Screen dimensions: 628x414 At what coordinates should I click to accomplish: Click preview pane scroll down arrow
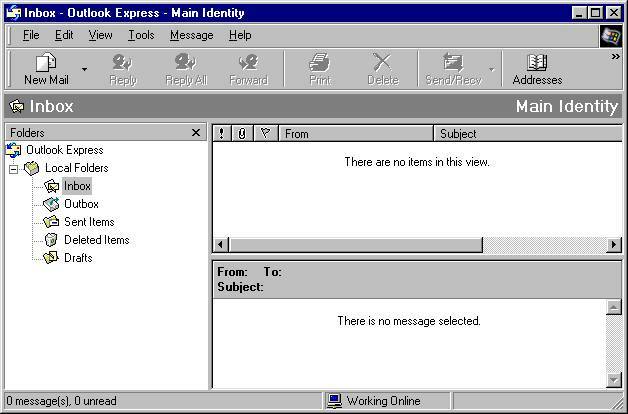click(614, 380)
